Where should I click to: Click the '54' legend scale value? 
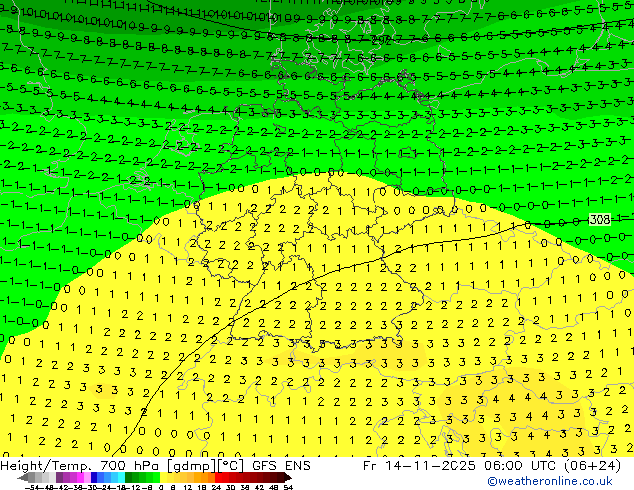(288, 487)
